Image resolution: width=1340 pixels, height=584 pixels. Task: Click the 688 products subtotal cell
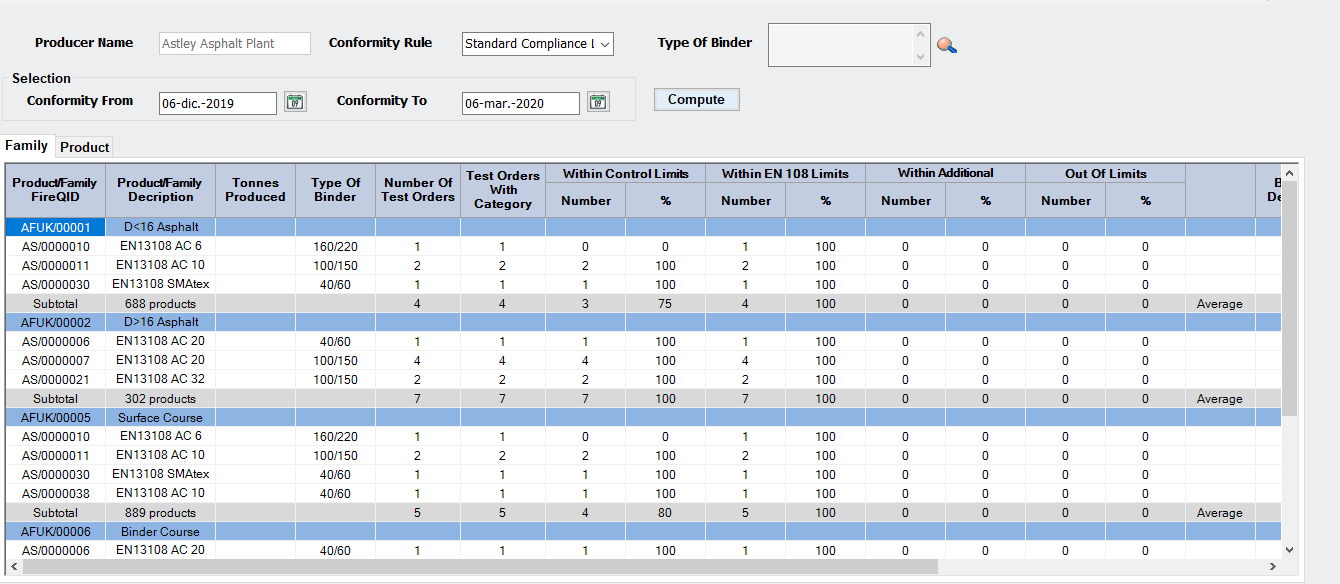pyautogui.click(x=160, y=304)
